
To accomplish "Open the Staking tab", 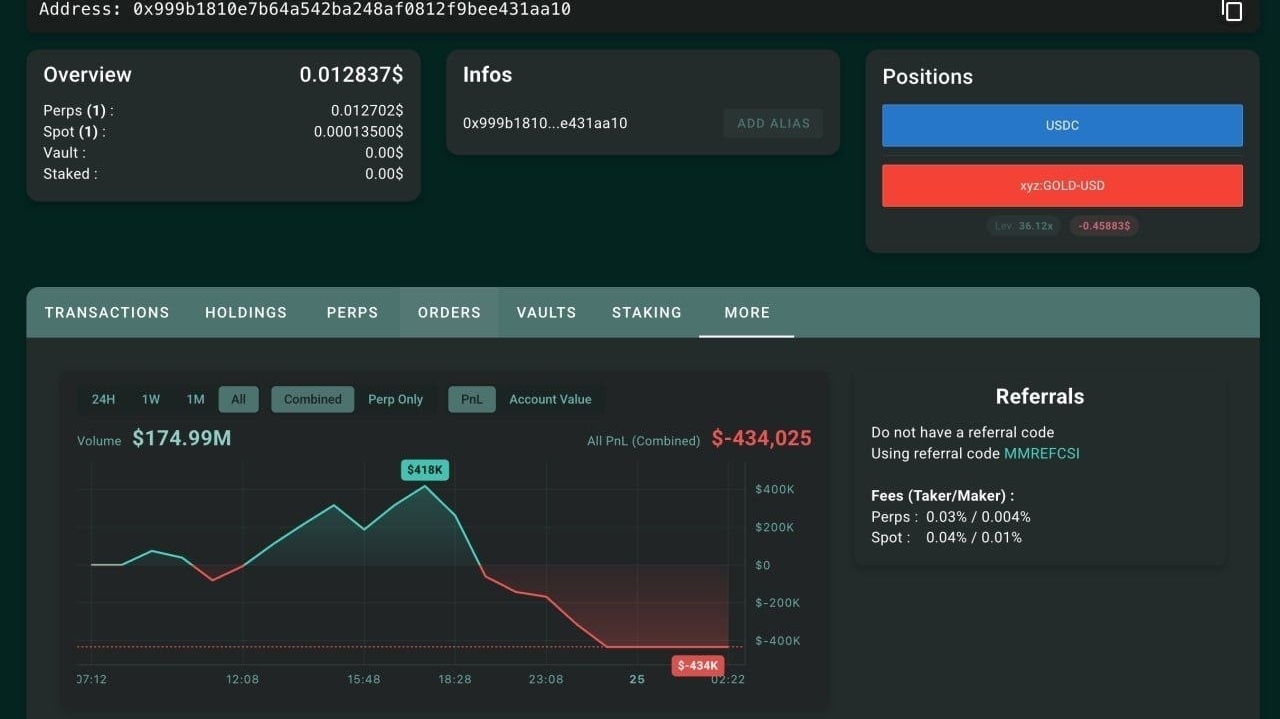I will point(646,312).
